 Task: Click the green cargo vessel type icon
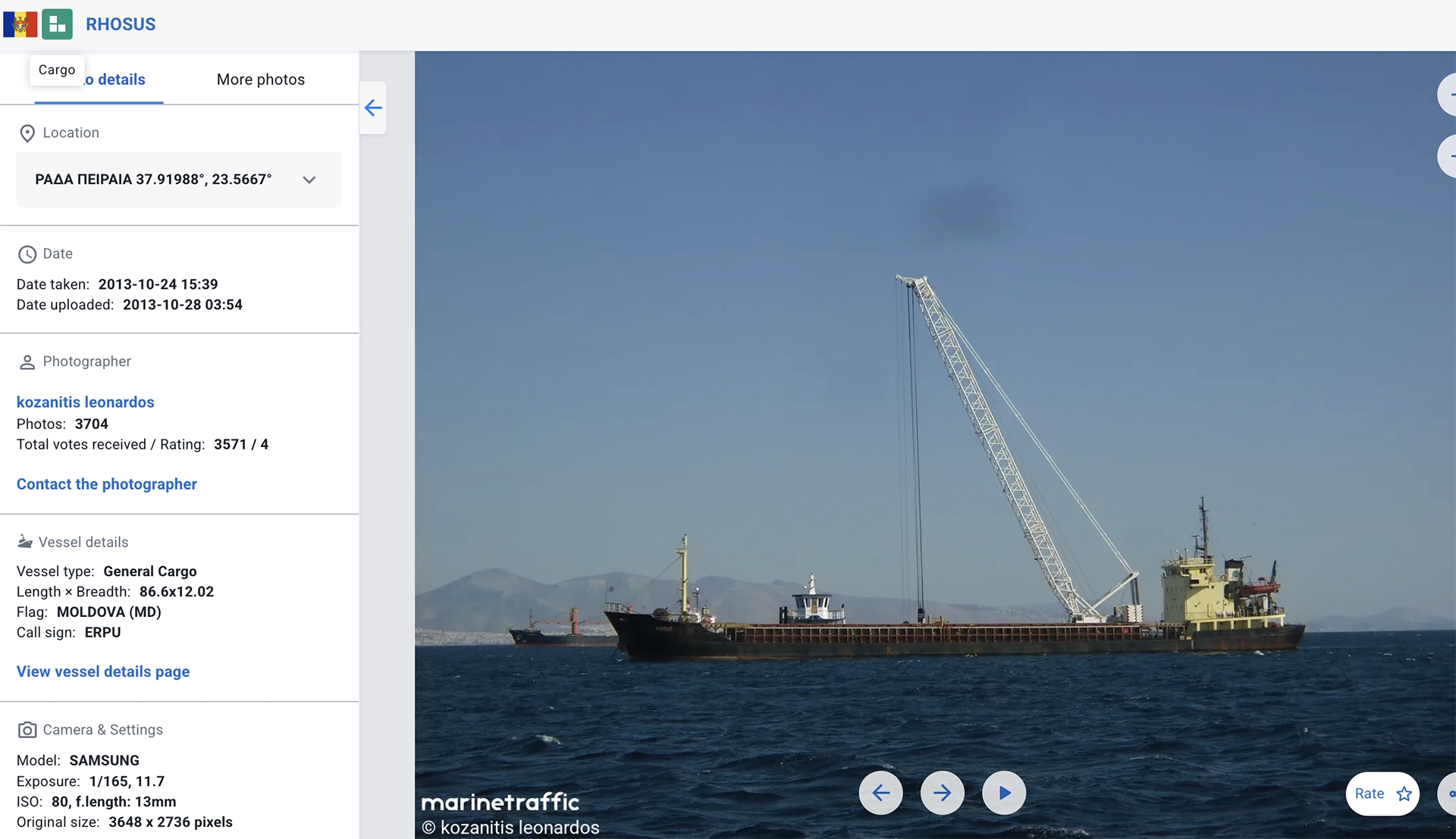tap(57, 24)
